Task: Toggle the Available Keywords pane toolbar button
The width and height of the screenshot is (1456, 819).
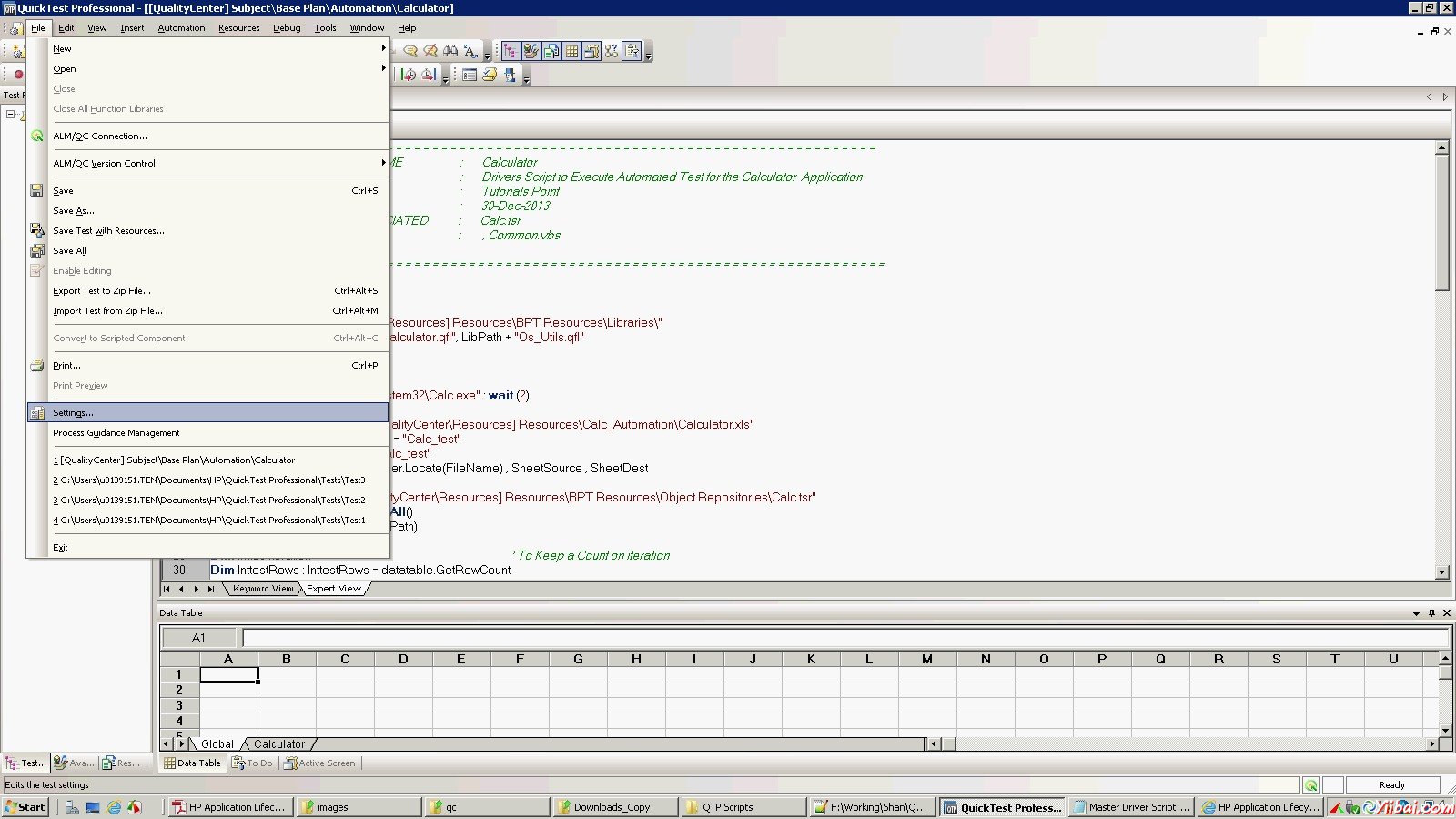Action: (x=531, y=51)
